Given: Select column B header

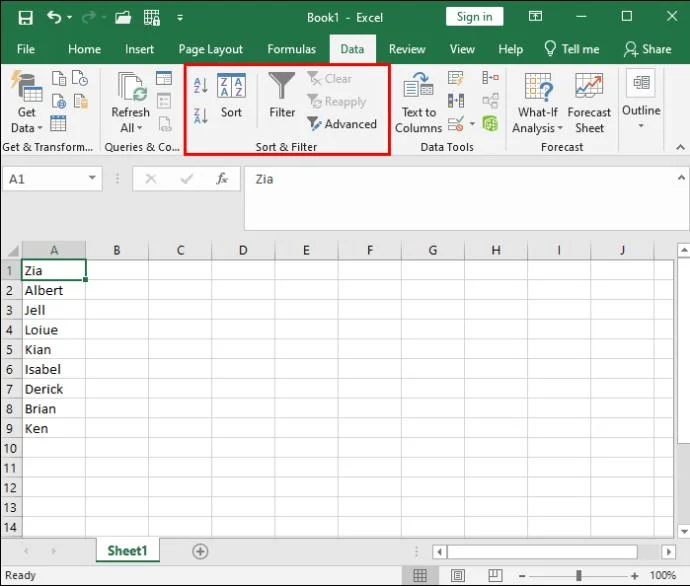Looking at the screenshot, I should [117, 250].
